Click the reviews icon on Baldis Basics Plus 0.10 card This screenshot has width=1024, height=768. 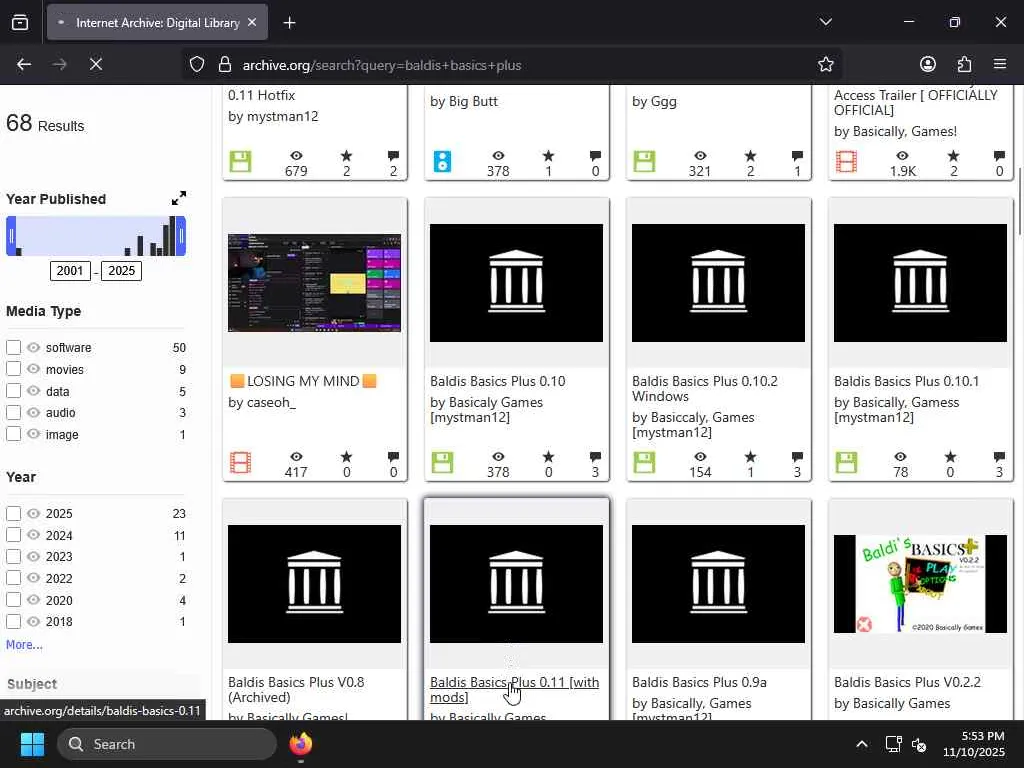[x=595, y=456]
